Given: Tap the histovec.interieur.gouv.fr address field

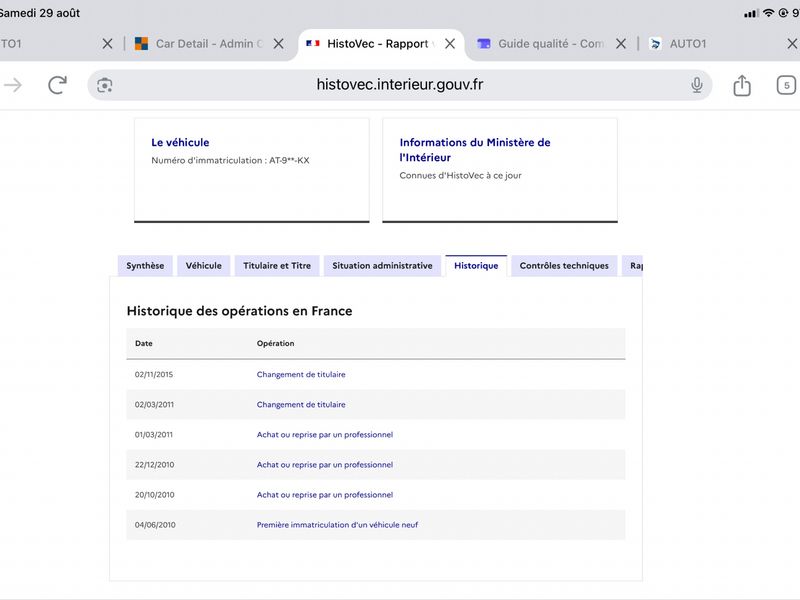Looking at the screenshot, I should (399, 85).
